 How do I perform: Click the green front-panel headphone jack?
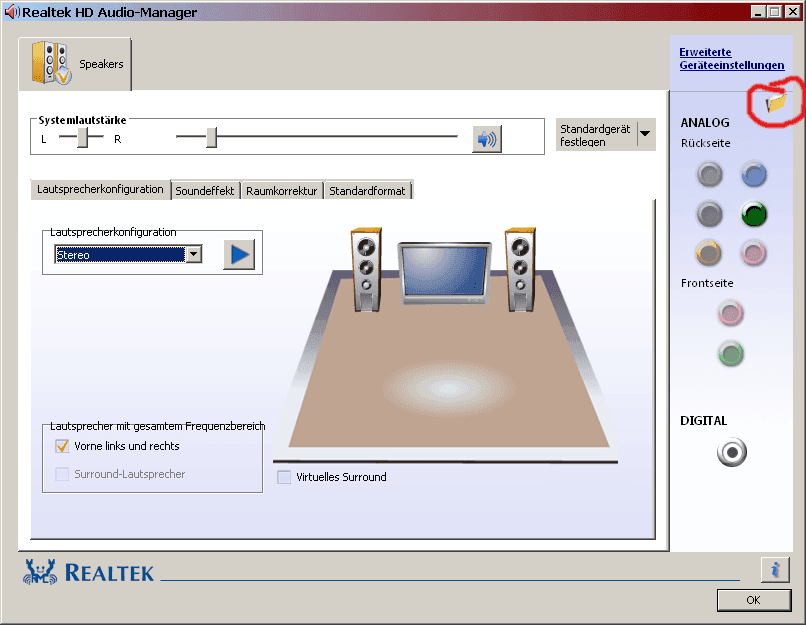tap(730, 354)
